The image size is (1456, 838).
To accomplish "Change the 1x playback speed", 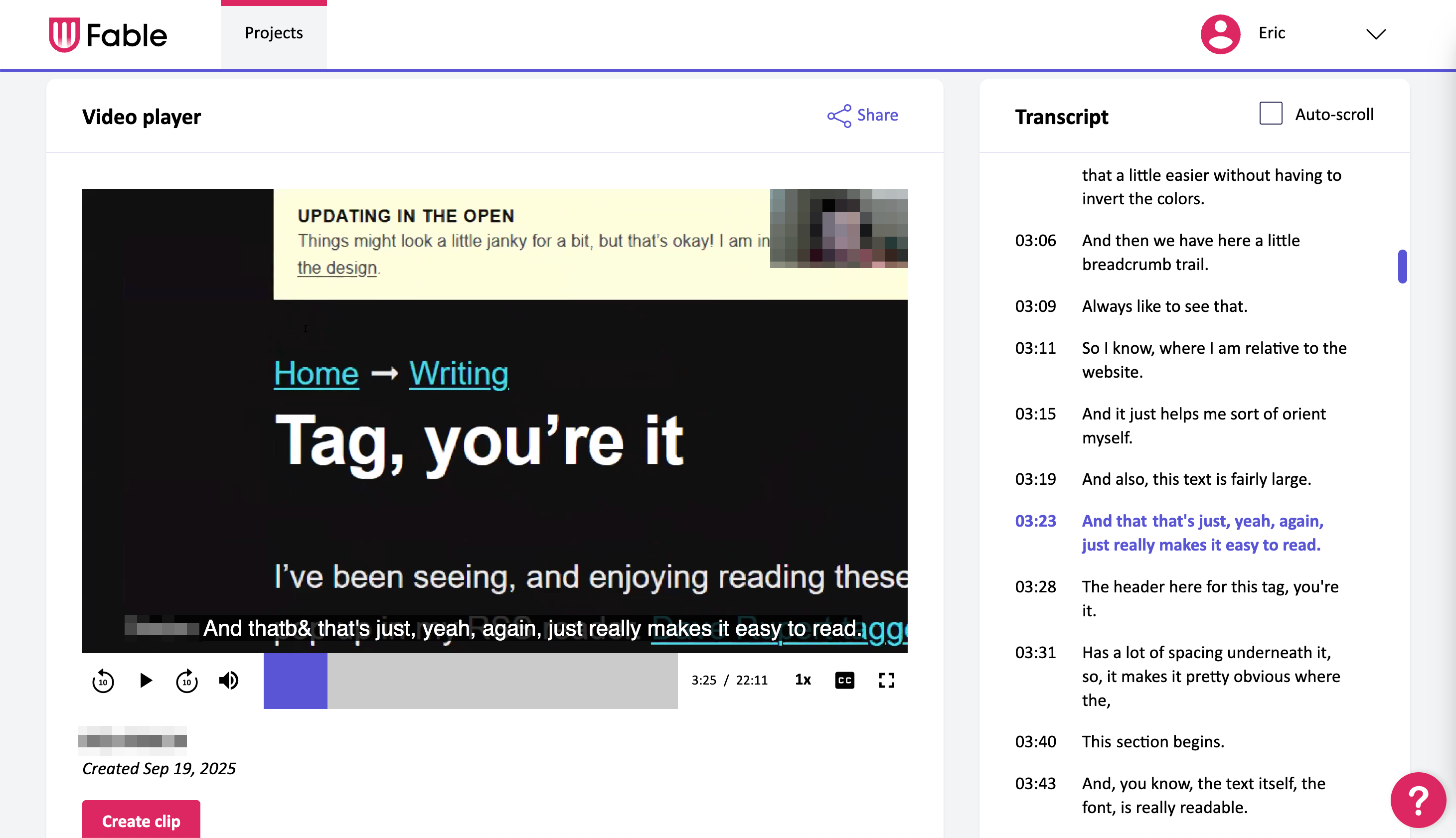I will (802, 680).
